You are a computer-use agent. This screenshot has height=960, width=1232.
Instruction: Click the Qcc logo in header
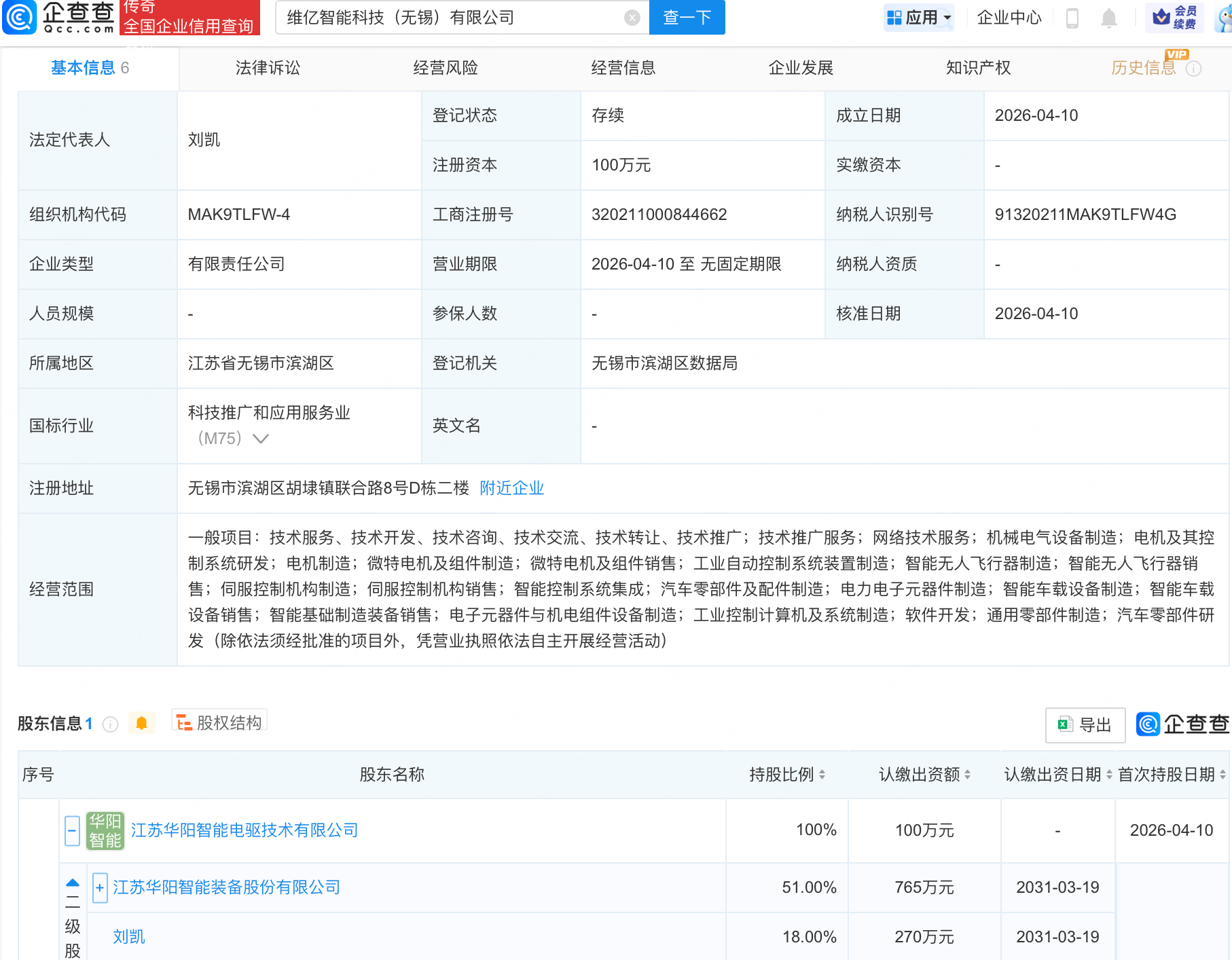pyautogui.click(x=58, y=17)
